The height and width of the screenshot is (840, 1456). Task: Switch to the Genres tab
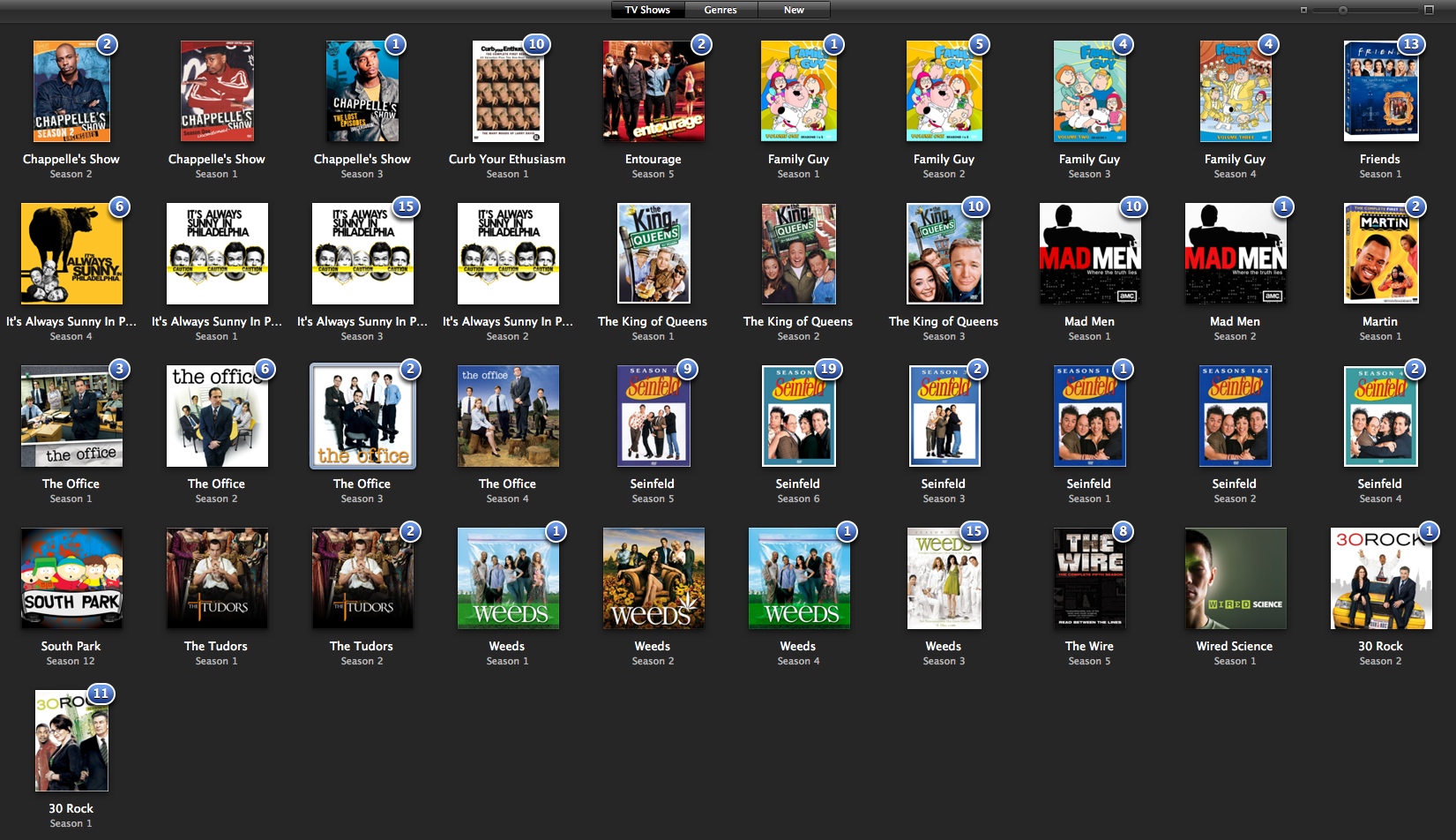tap(721, 10)
